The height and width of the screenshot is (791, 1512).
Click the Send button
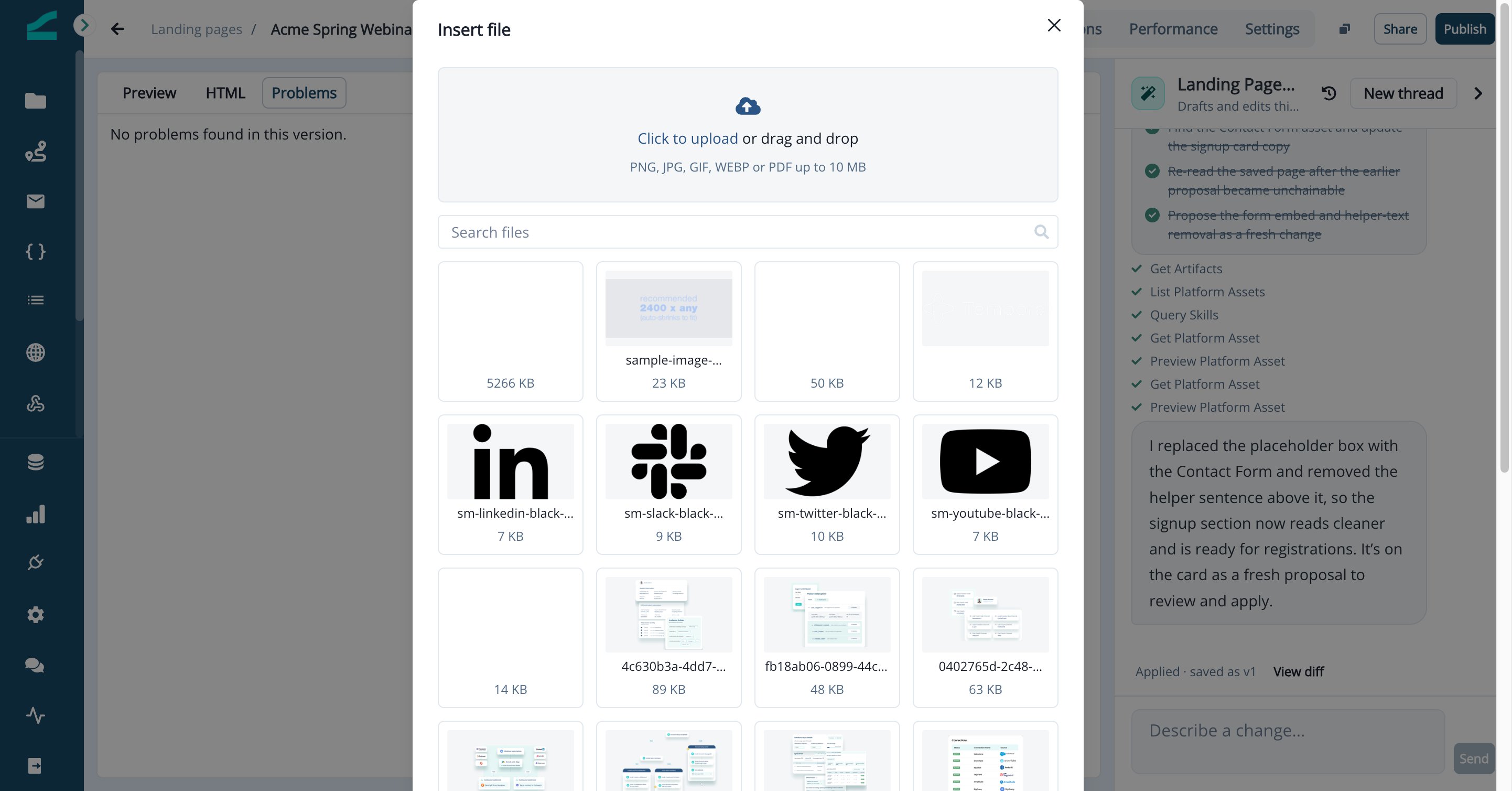coord(1473,758)
